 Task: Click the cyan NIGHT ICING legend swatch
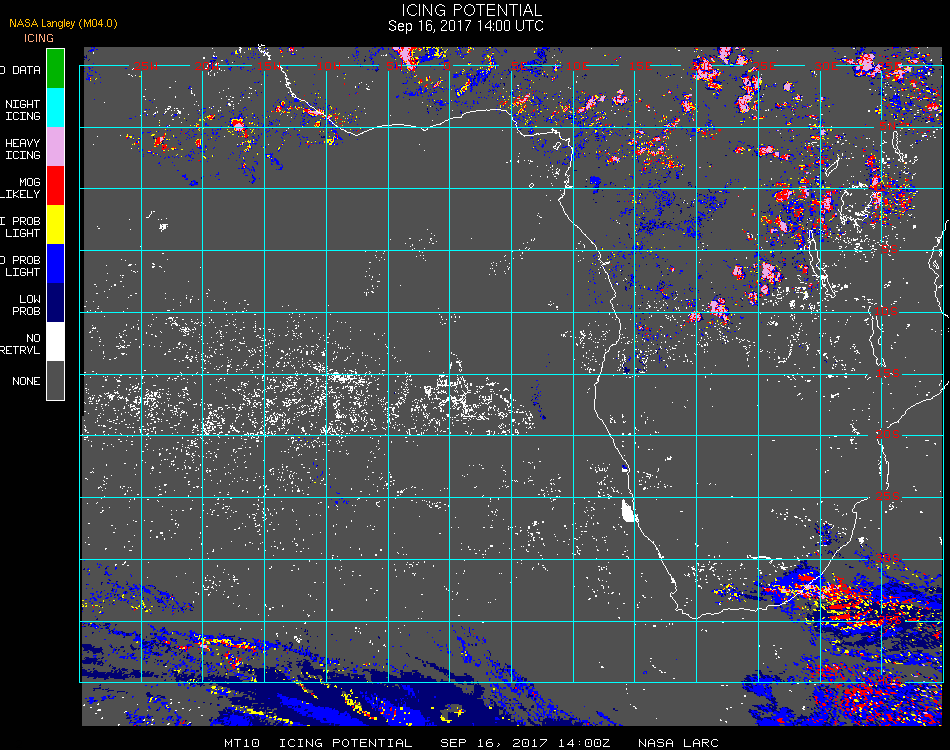[55, 107]
